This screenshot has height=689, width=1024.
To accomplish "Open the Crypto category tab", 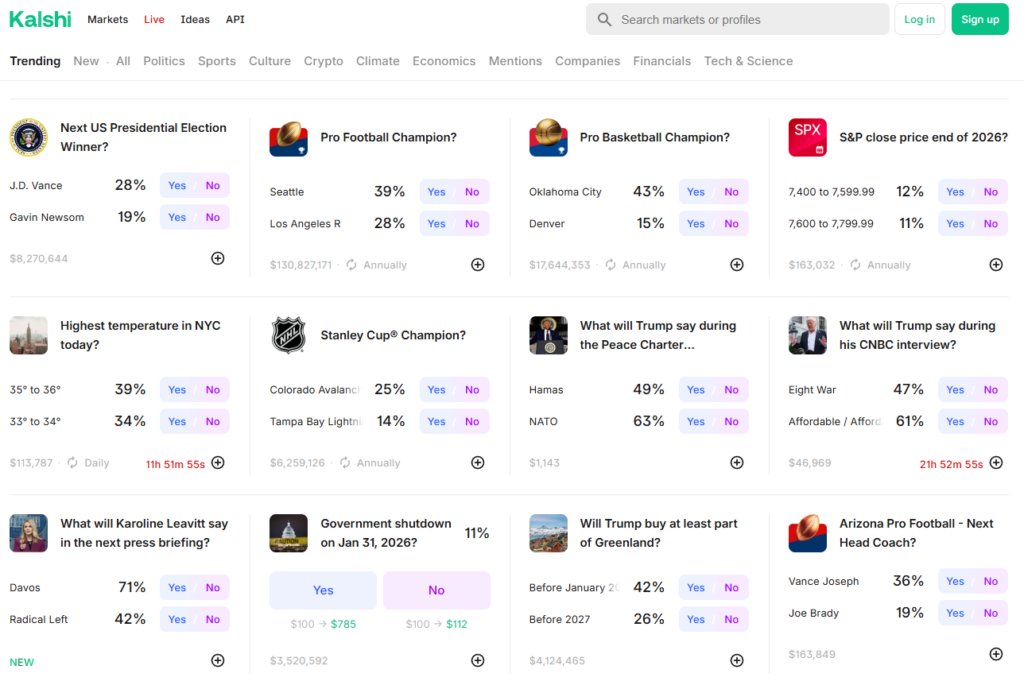I will [x=323, y=61].
